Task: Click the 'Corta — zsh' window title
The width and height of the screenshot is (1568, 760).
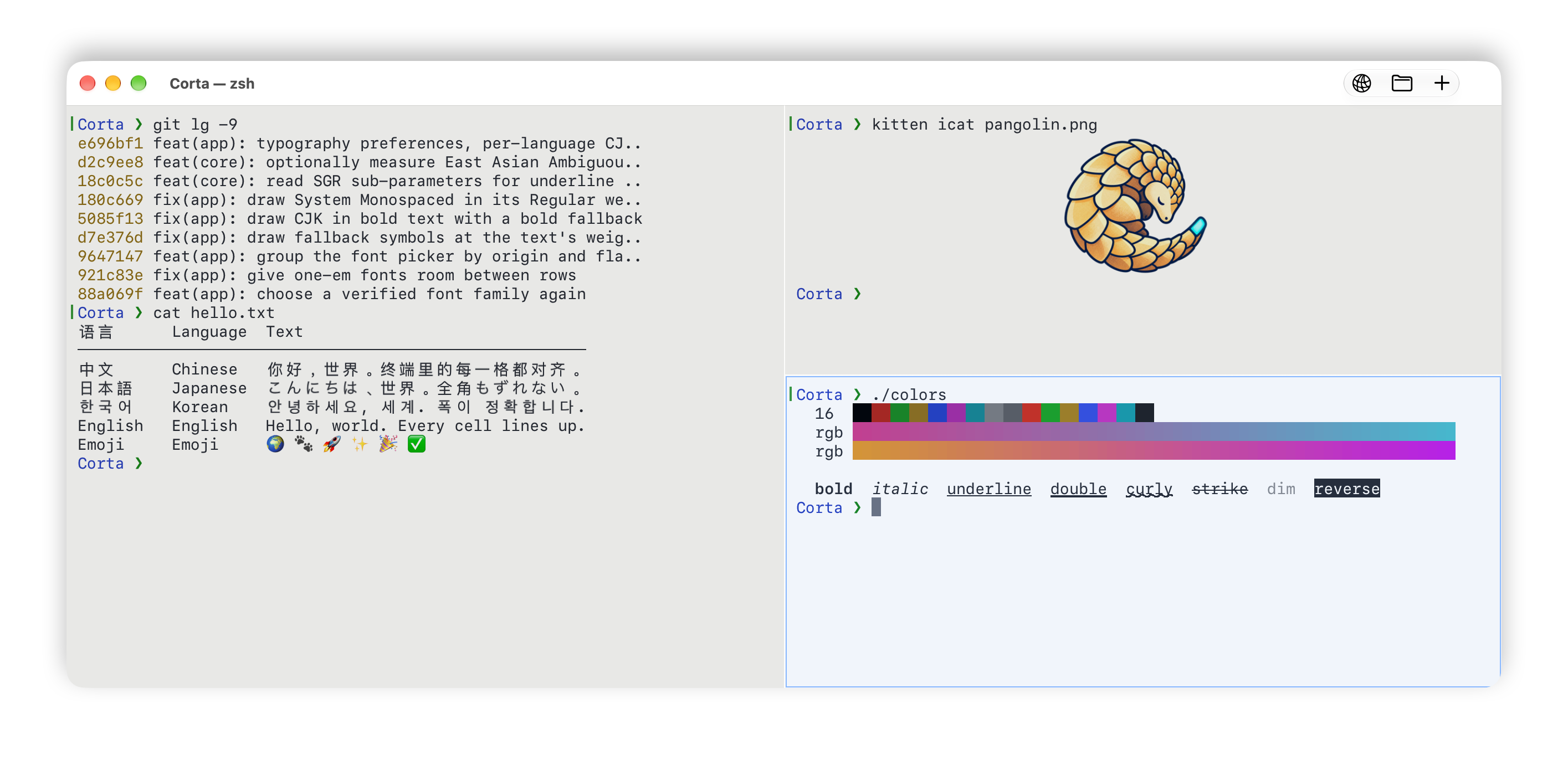Action: pos(212,83)
